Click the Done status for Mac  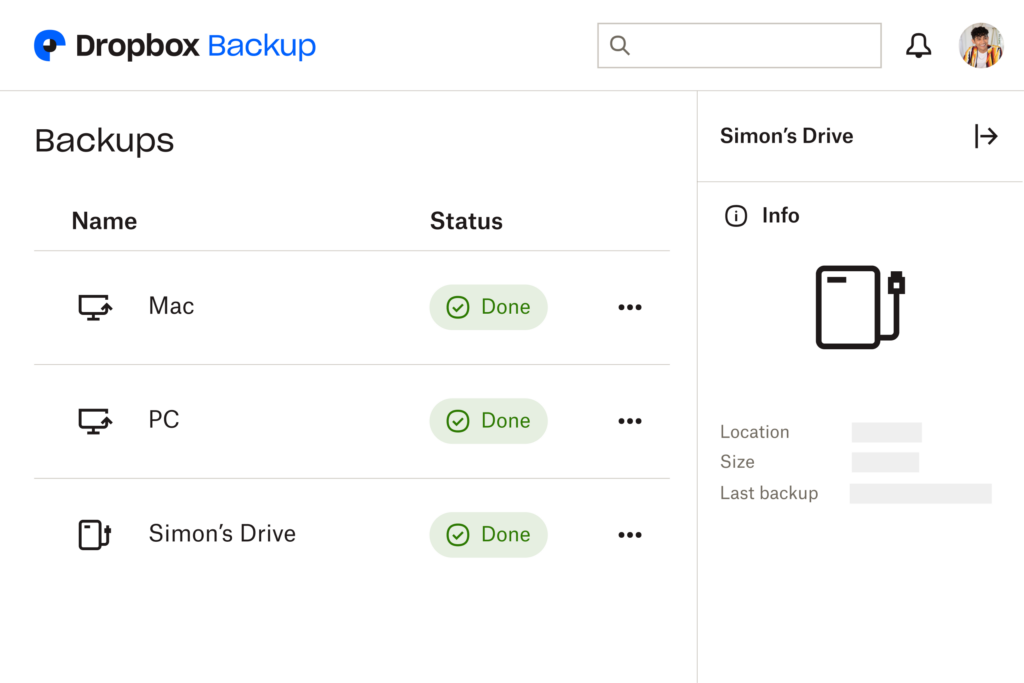pyautogui.click(x=489, y=307)
